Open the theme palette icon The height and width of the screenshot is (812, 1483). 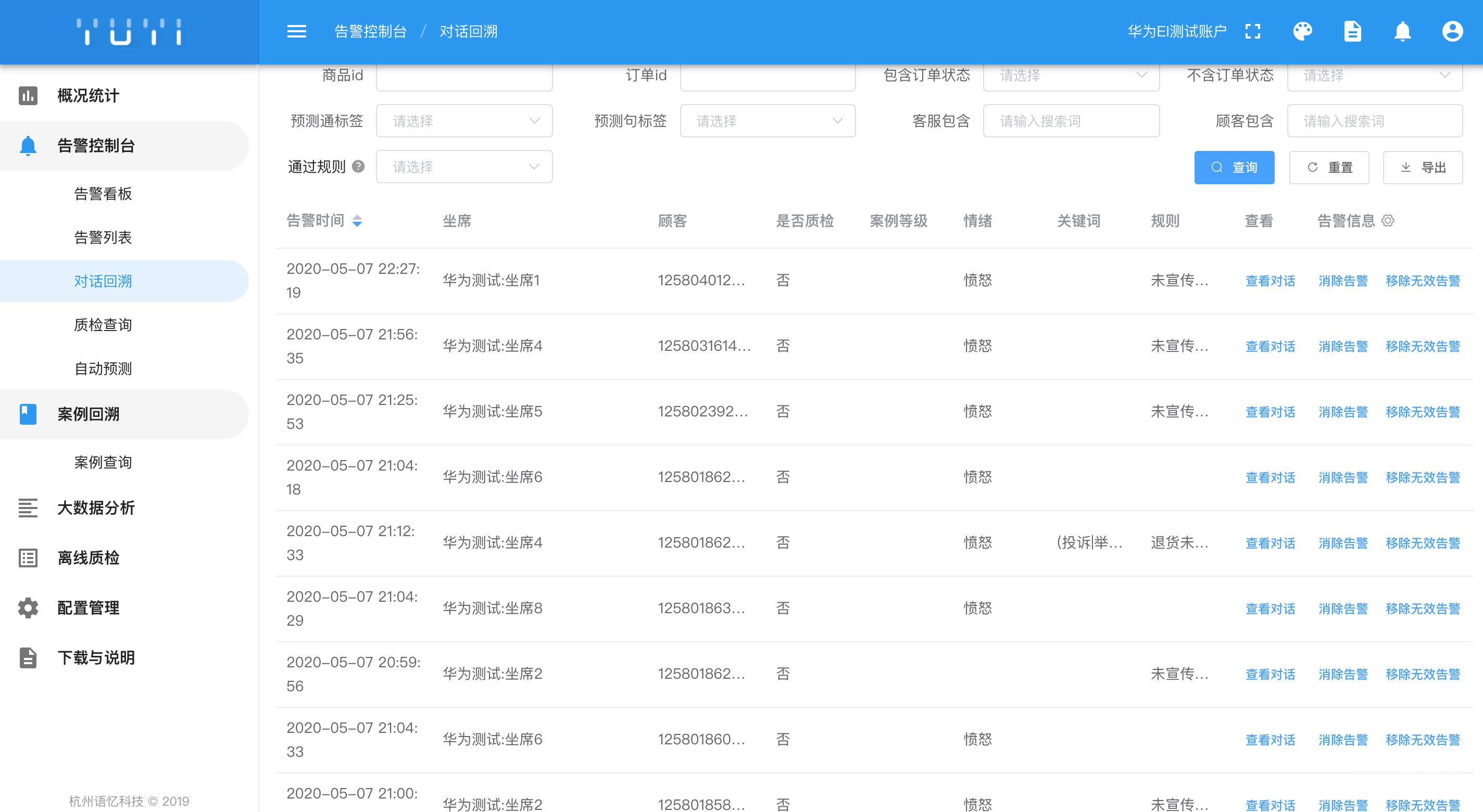(1302, 32)
